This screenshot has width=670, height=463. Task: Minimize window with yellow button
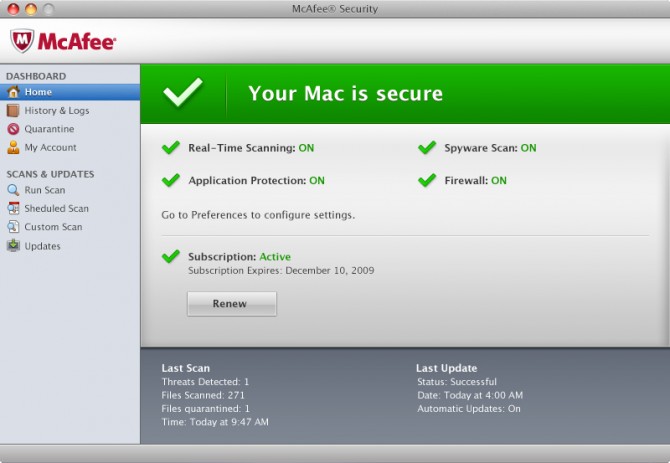(x=31, y=9)
